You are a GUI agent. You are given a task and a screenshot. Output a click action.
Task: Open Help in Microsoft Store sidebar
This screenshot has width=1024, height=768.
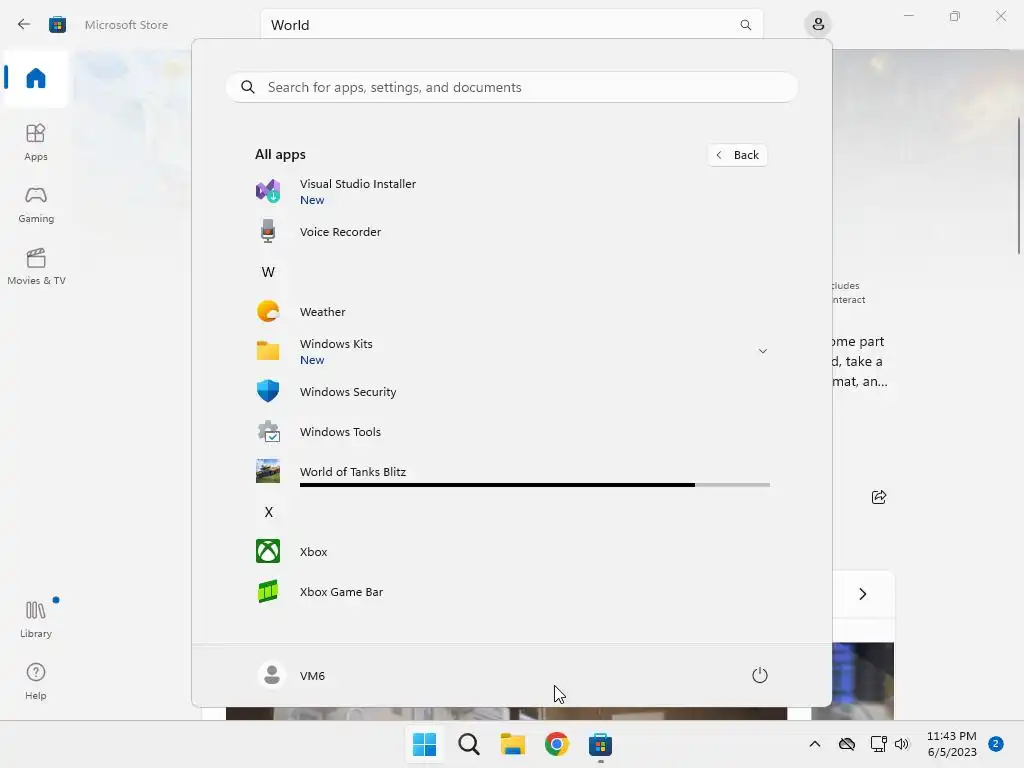coord(36,681)
